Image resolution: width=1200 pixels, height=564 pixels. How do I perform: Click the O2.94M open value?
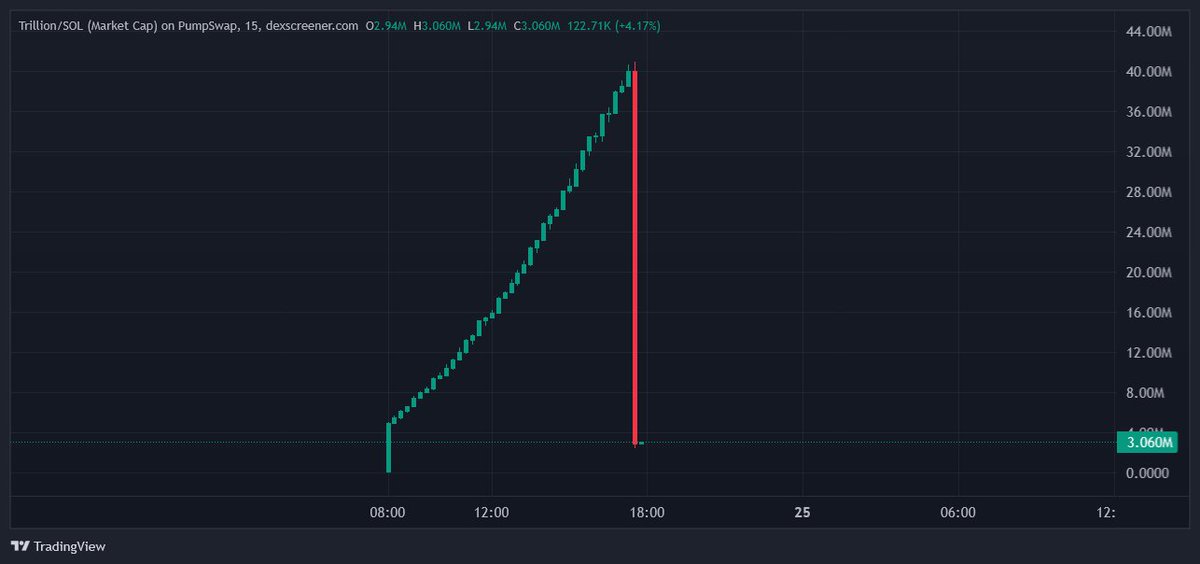point(385,26)
